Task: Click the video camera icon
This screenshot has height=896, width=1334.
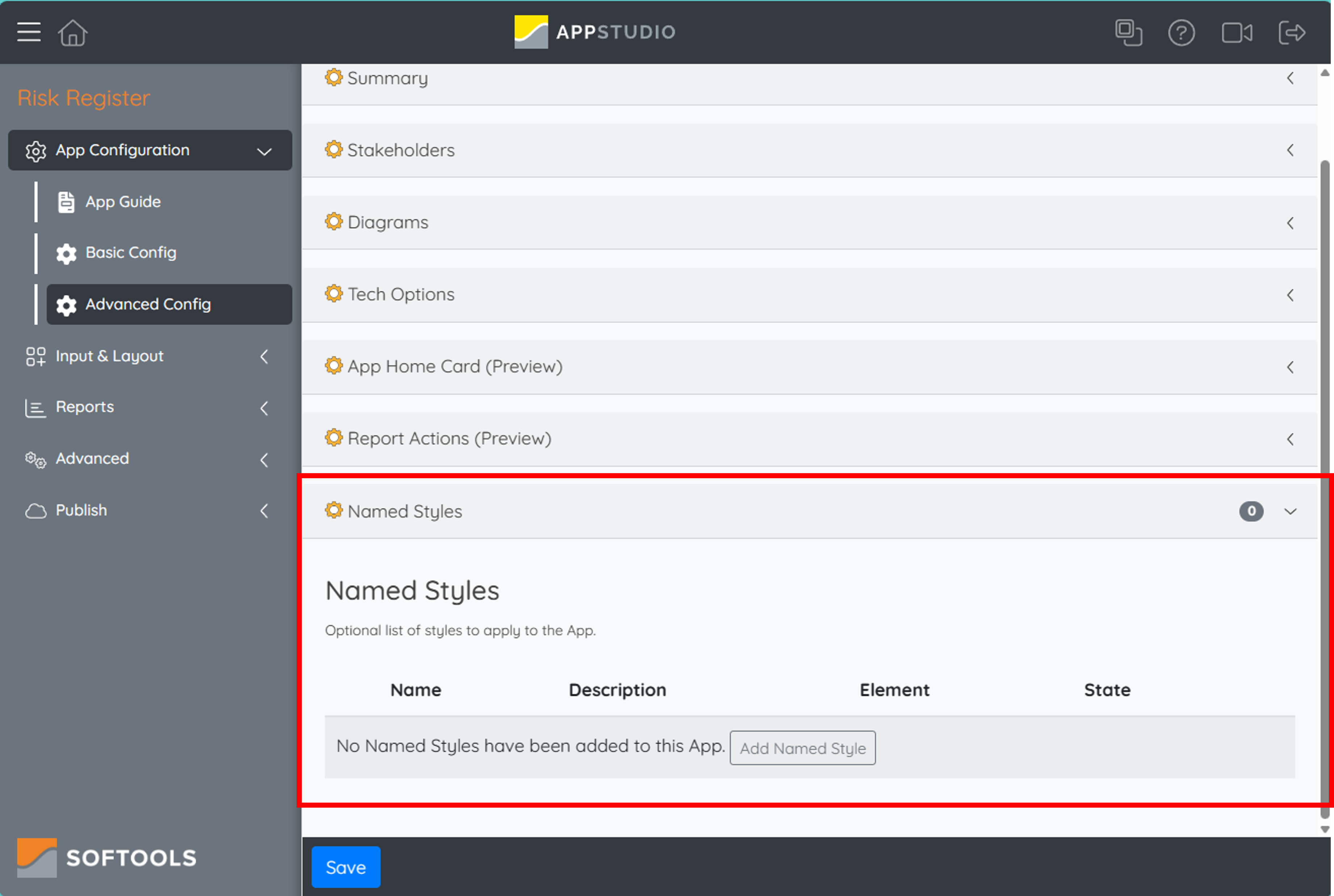Action: click(1236, 33)
